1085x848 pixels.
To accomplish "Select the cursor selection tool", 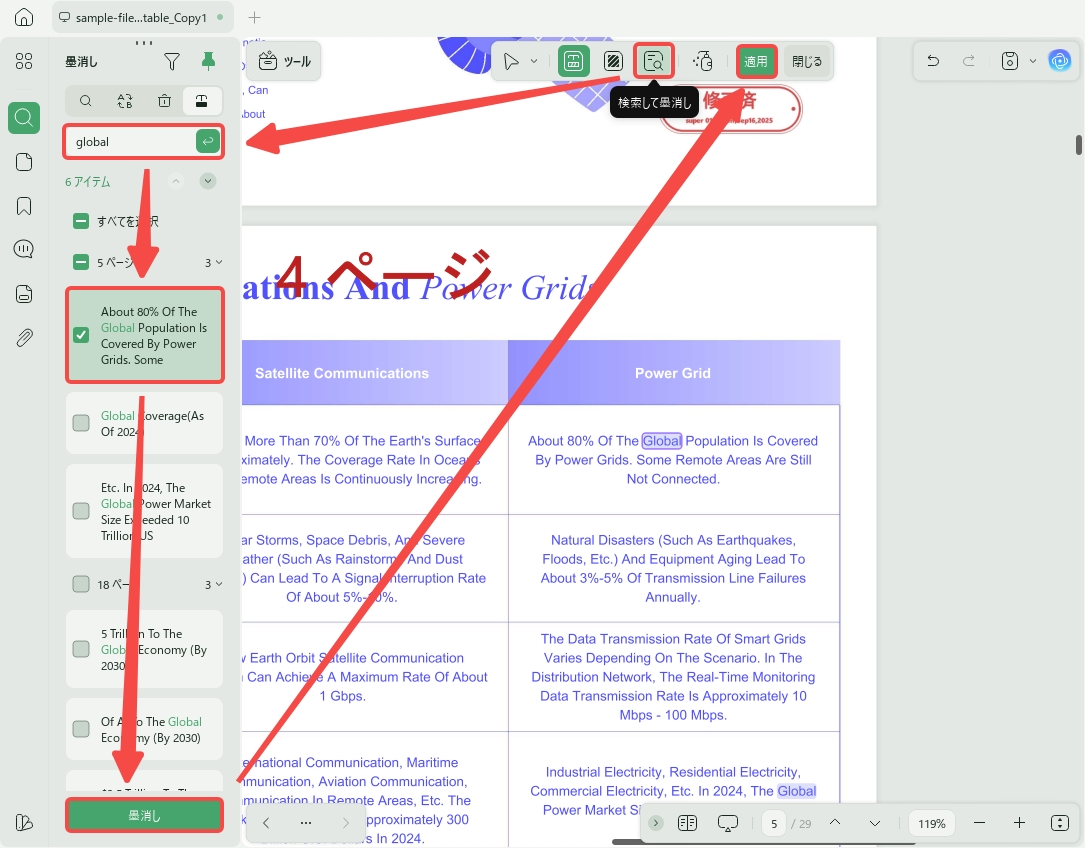I will click(511, 62).
